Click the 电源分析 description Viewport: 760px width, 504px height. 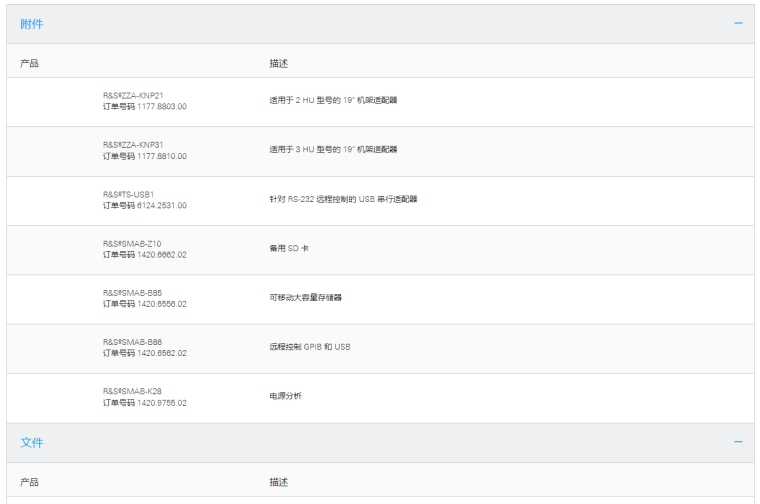tap(285, 396)
